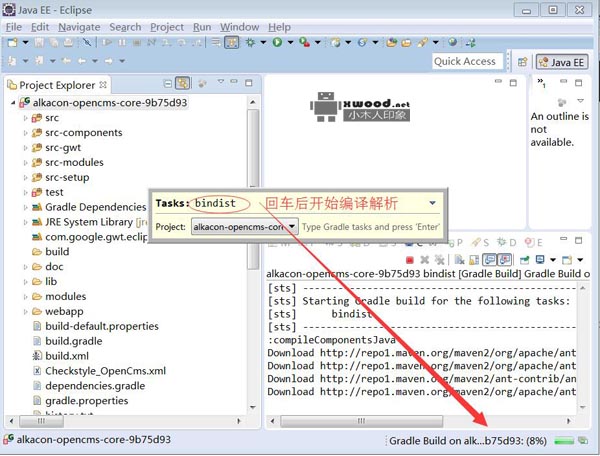Screen dimensions: 600x456
Task: Click the Debug bug icon in toolbar
Action: pos(250,42)
